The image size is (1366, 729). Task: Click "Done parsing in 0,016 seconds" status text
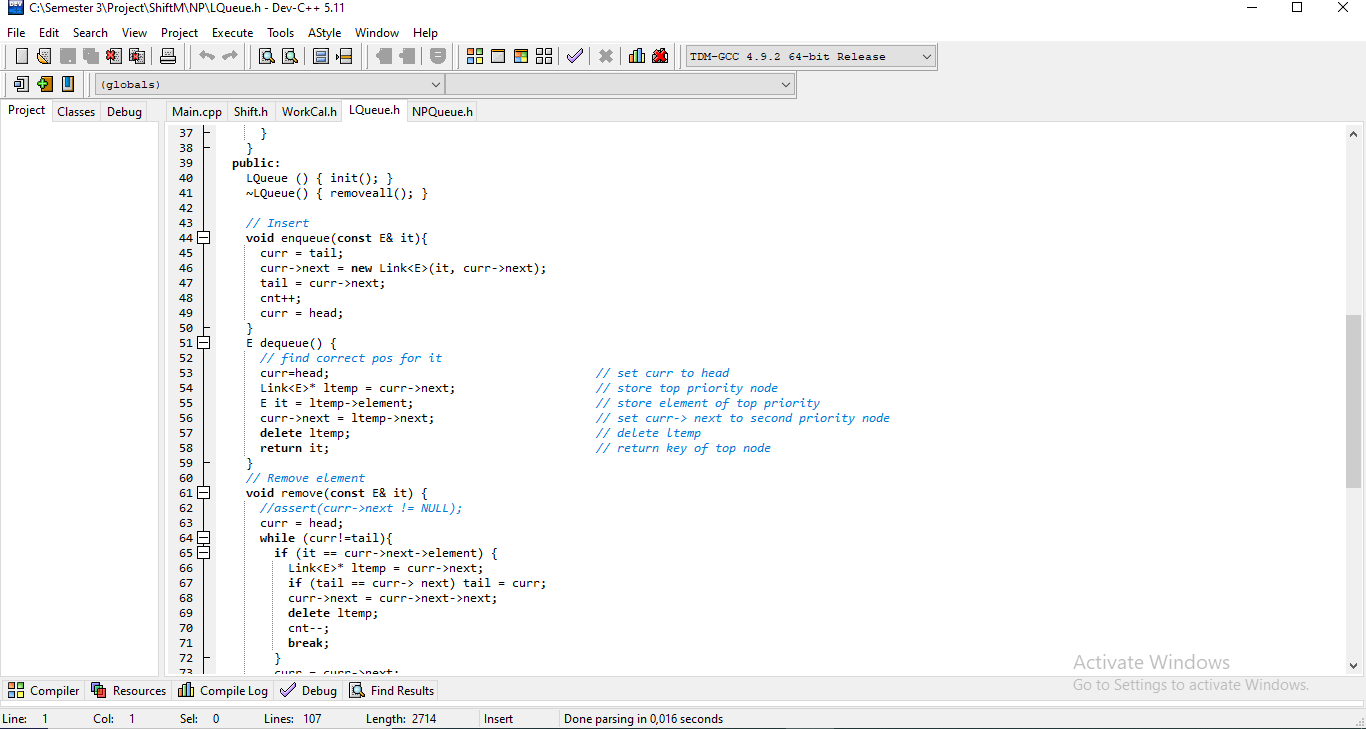tap(643, 718)
